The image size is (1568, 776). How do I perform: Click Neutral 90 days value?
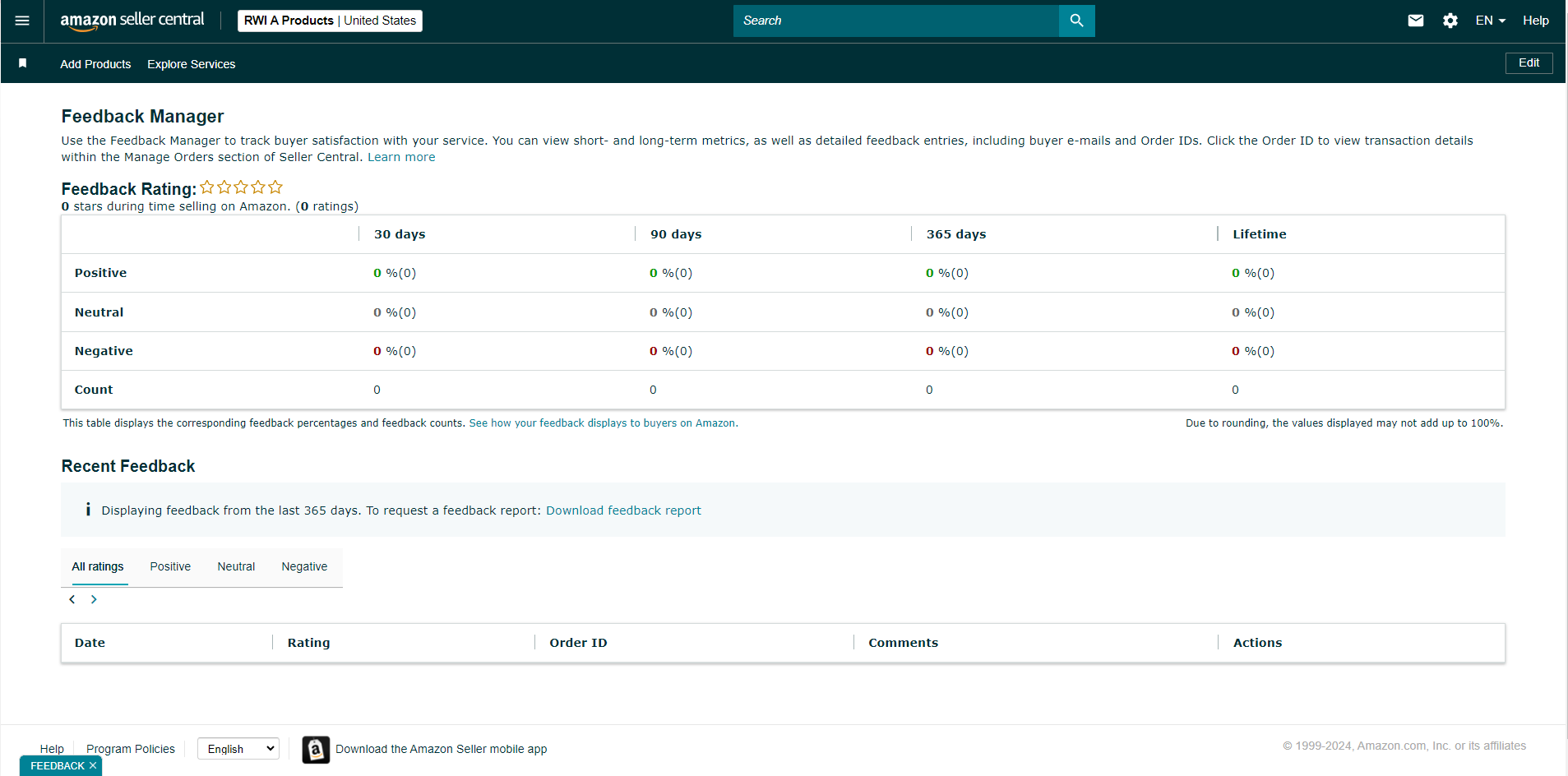point(671,312)
